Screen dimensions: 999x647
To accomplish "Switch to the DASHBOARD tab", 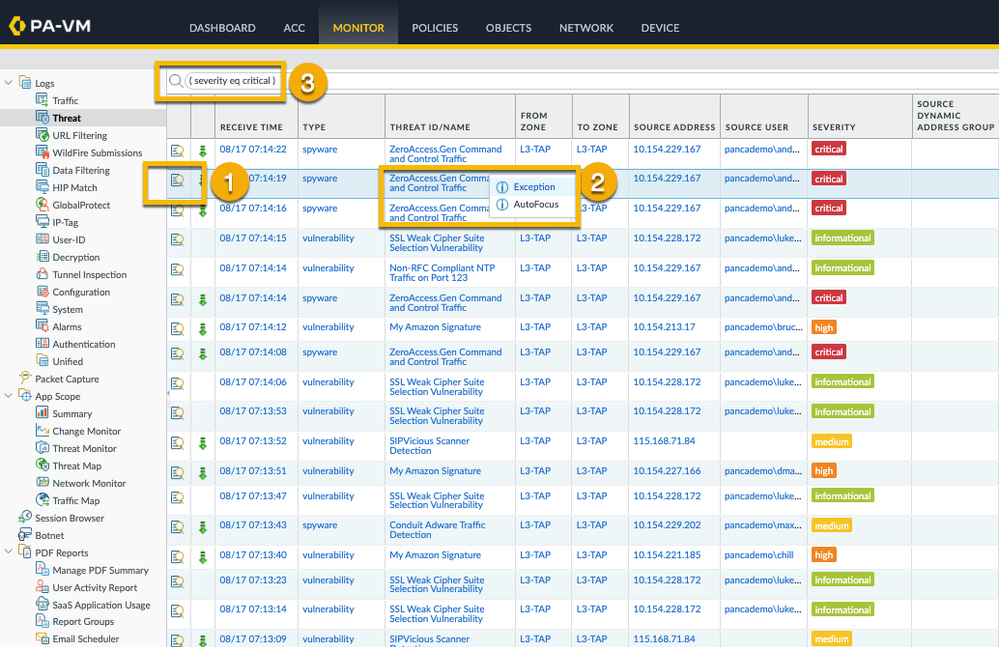I will click(x=222, y=28).
